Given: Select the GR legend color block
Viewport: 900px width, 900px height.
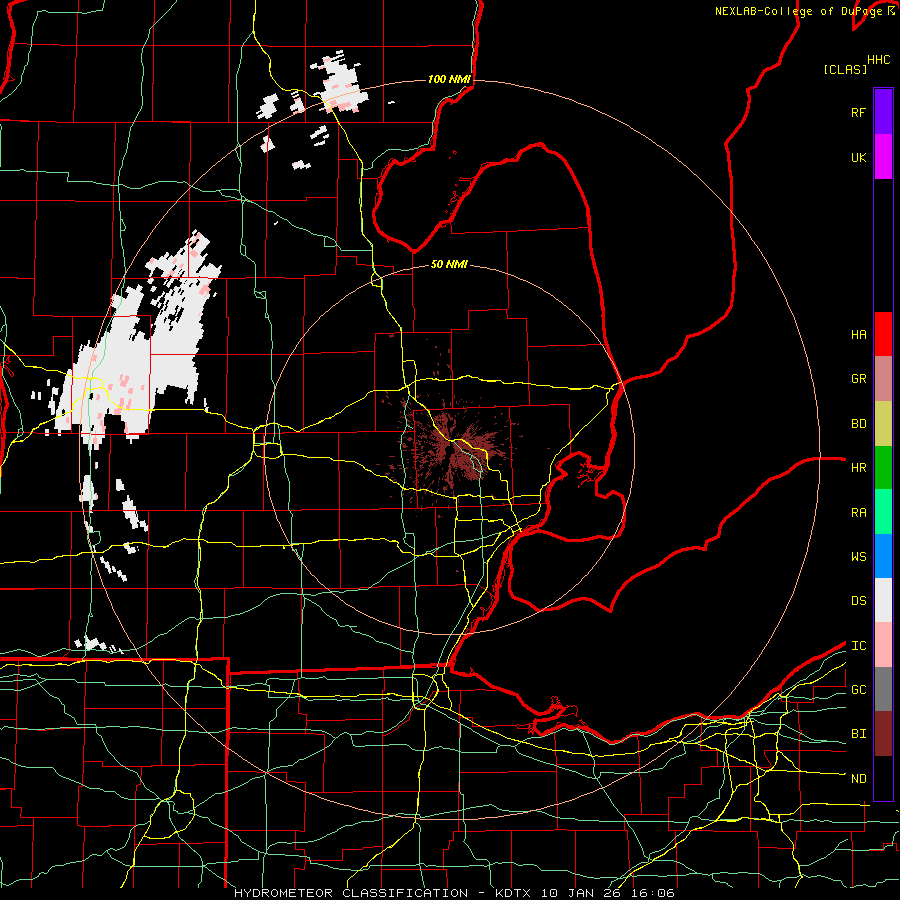Looking at the screenshot, I should point(883,378).
